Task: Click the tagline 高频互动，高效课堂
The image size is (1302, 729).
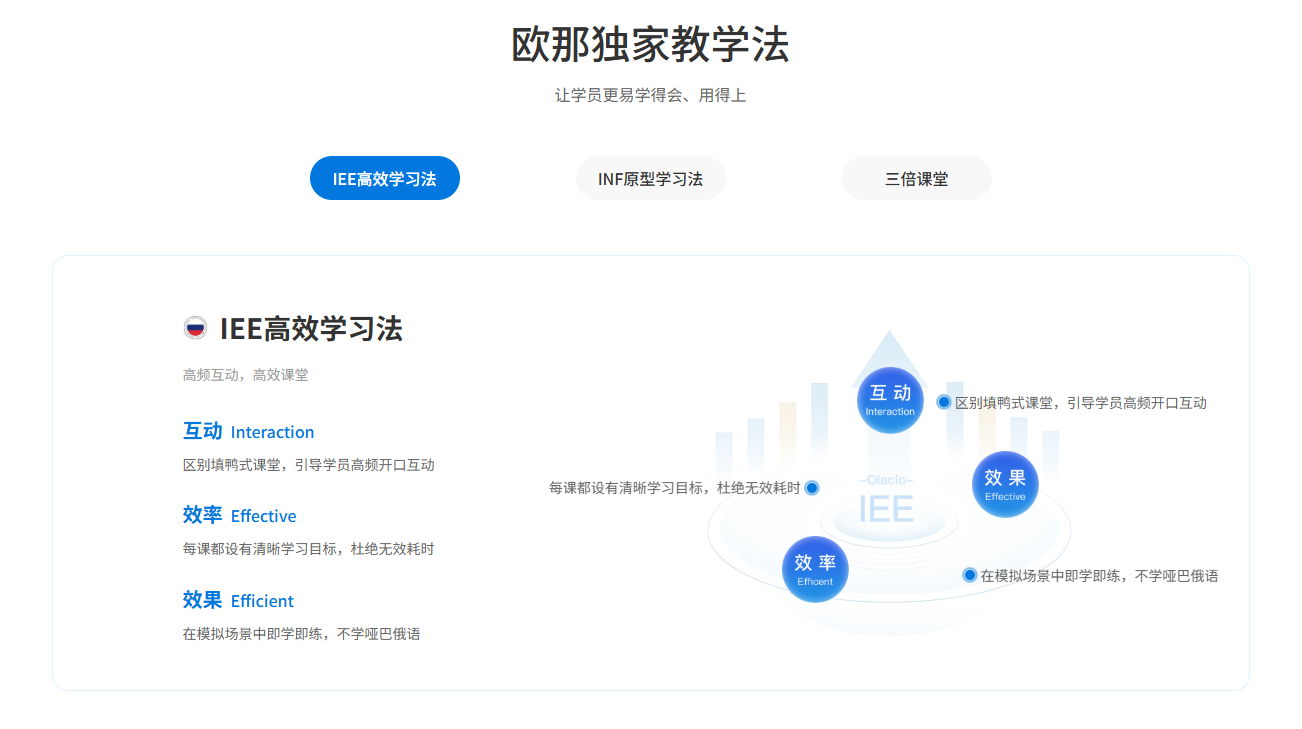Action: (245, 375)
